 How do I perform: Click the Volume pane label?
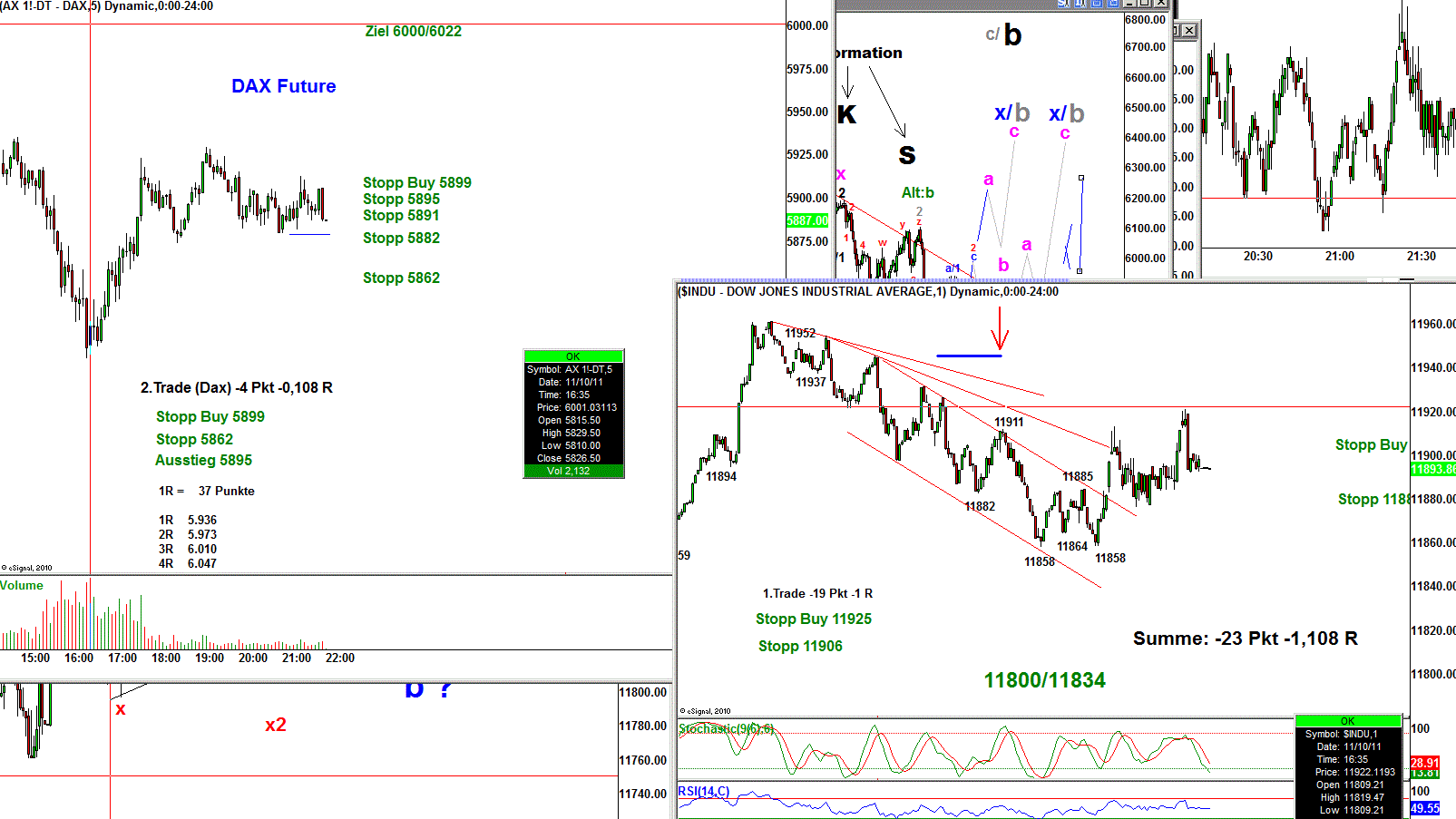tap(22, 585)
